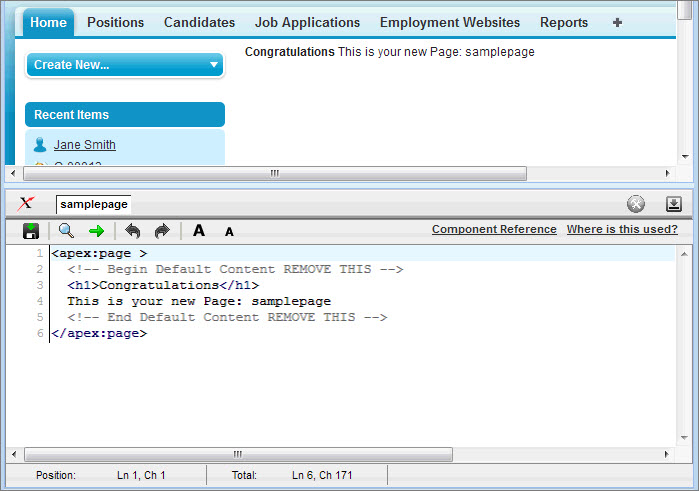The image size is (699, 491).
Task: Click the Begin Default Content comment line
Action: click(235, 269)
